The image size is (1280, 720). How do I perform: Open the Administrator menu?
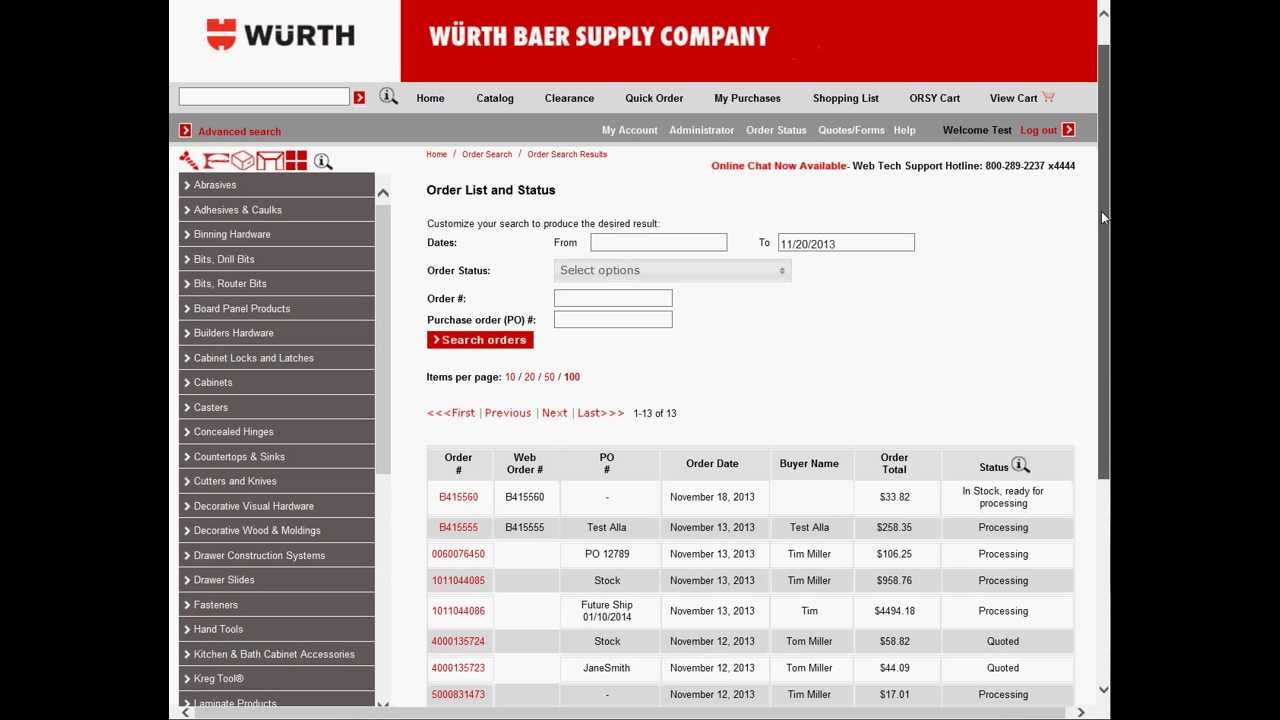pyautogui.click(x=701, y=130)
